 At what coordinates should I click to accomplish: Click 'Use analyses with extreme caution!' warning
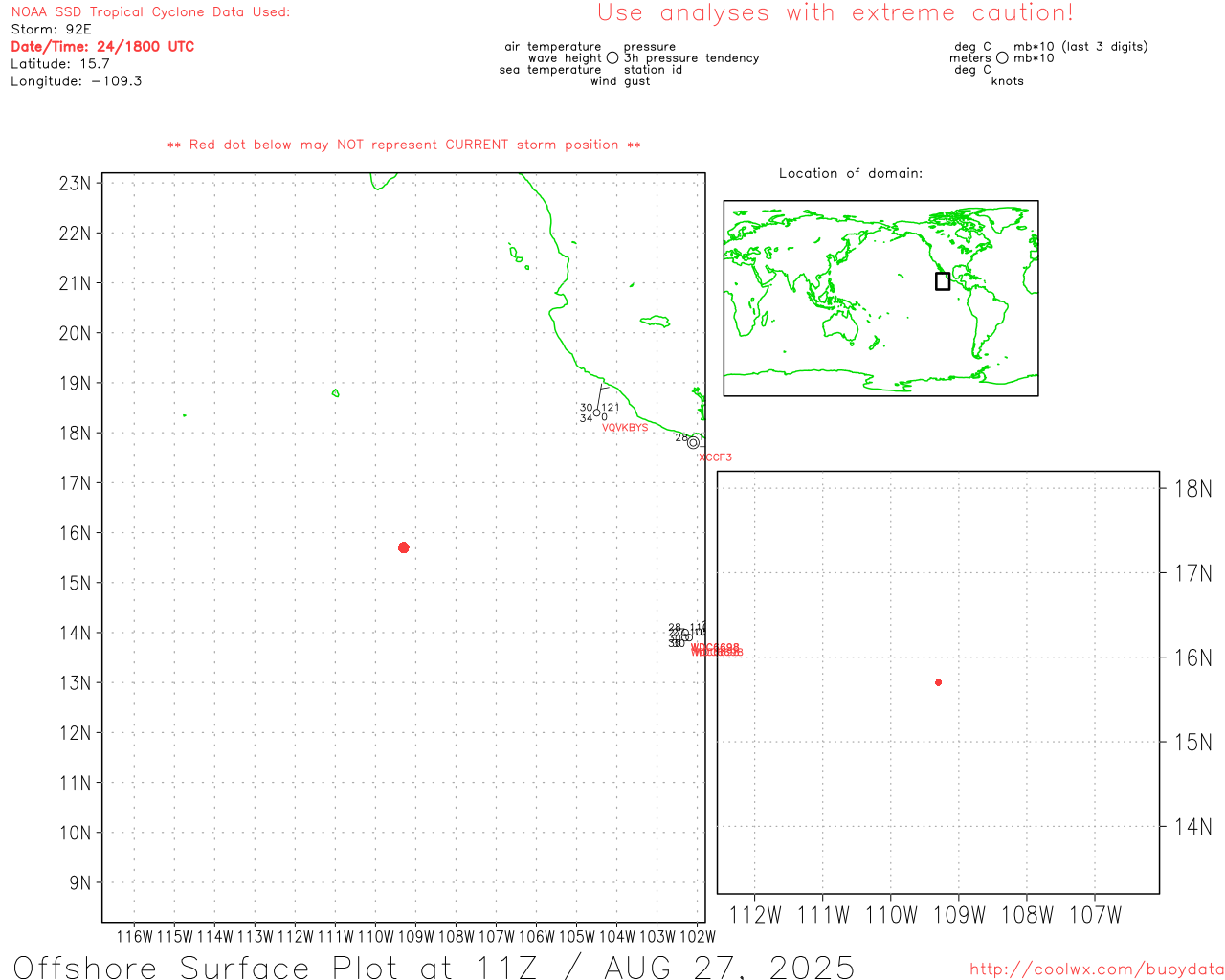[x=835, y=13]
